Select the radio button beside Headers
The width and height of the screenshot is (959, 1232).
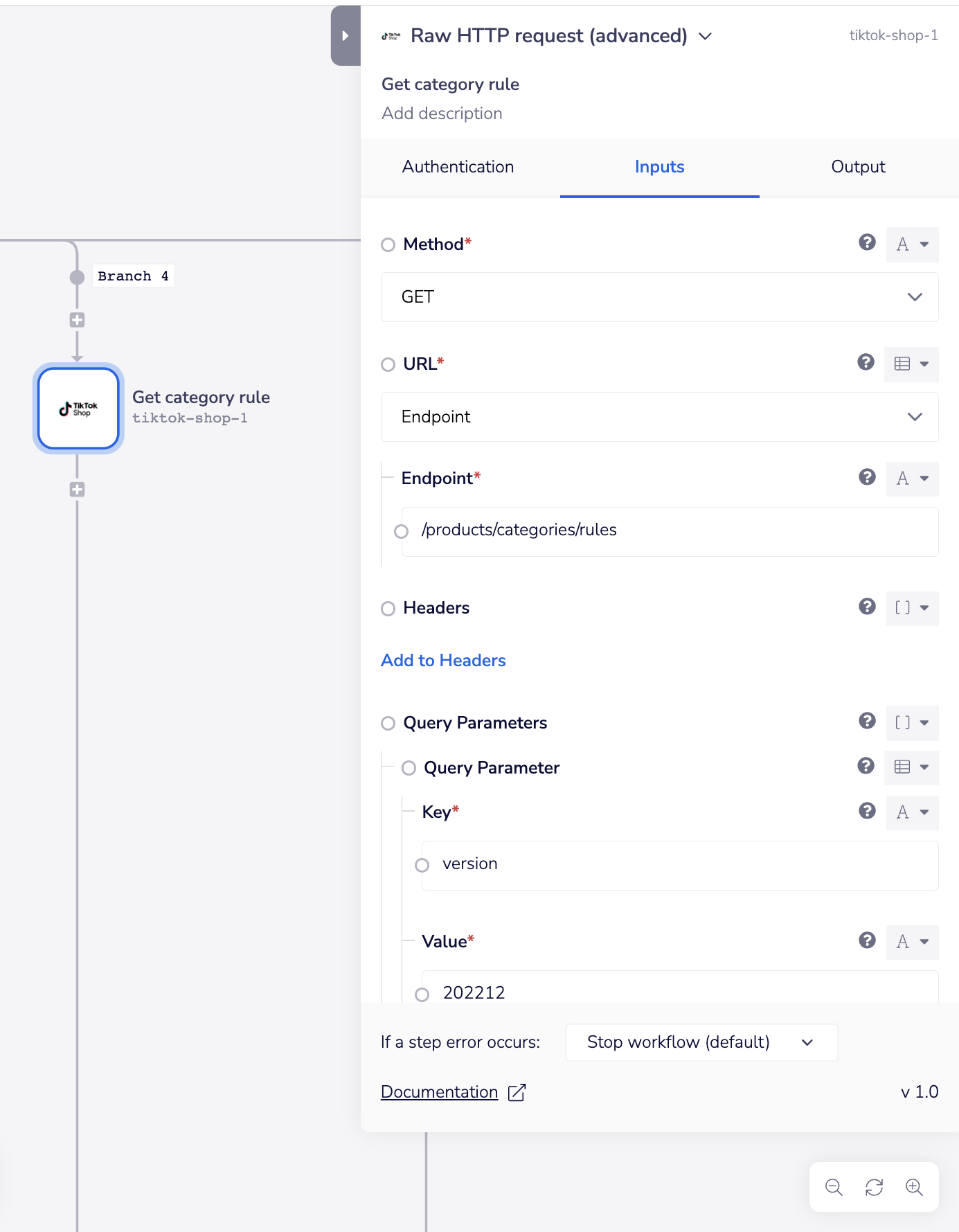click(388, 609)
